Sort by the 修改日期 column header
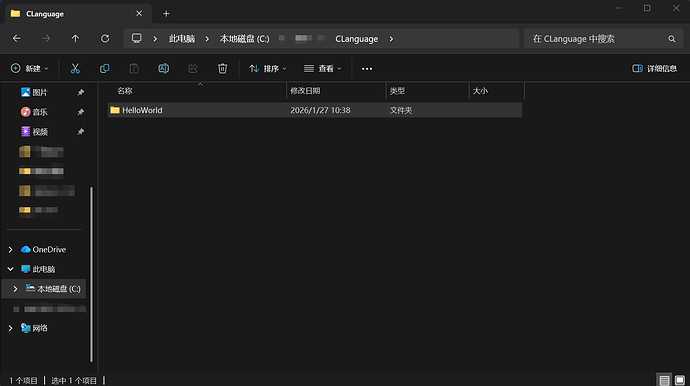This screenshot has width=690, height=386. [305, 91]
